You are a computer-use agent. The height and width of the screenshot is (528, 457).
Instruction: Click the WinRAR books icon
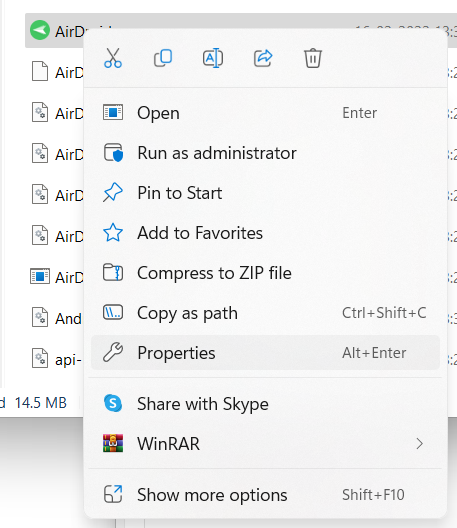pos(113,443)
